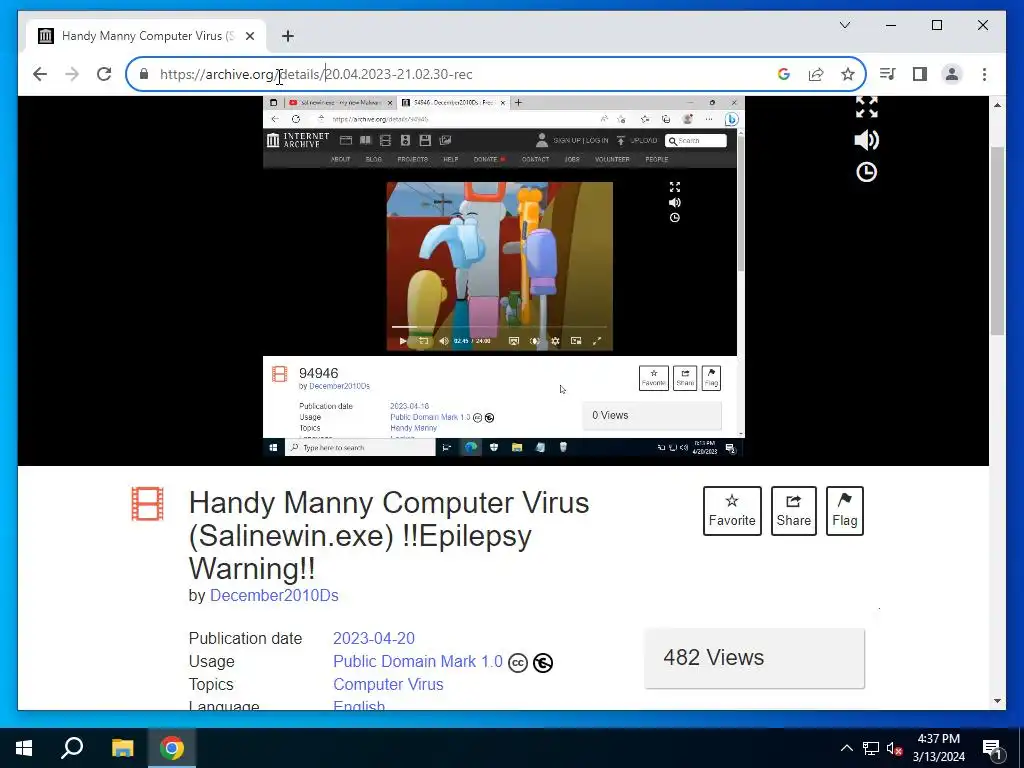
Task: Click the Chrome taskbar icon
Action: [x=172, y=748]
